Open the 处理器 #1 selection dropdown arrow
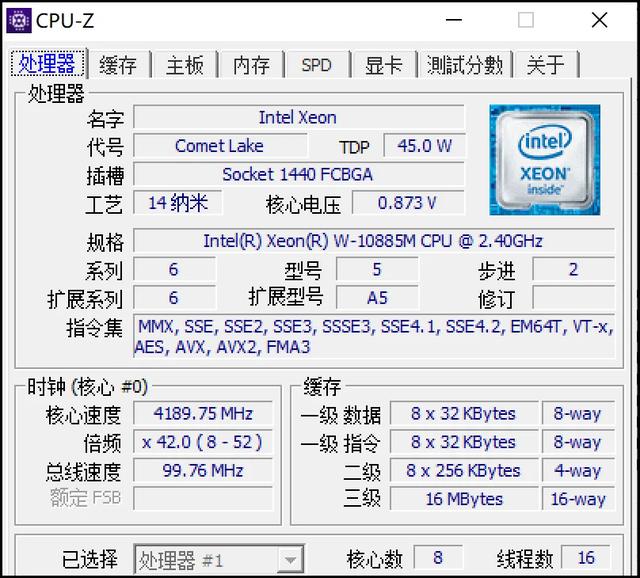 tap(290, 560)
